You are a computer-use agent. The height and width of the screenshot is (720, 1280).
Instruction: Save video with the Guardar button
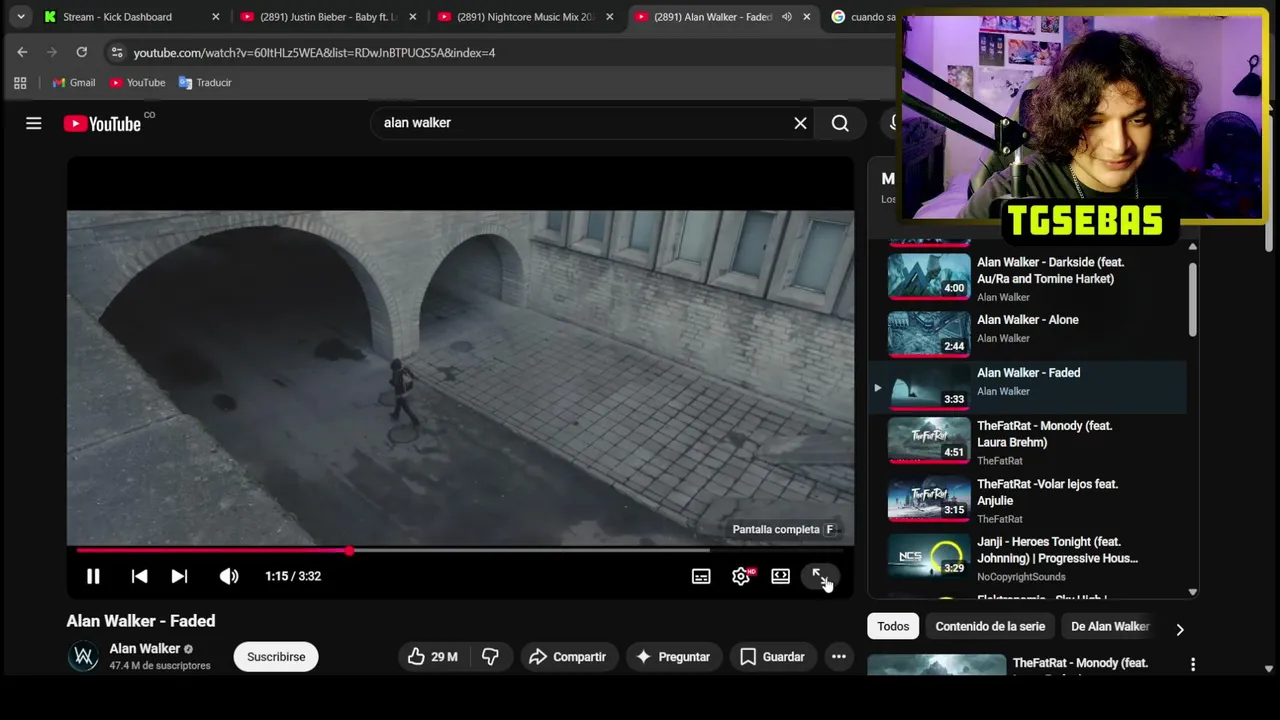[x=771, y=657]
